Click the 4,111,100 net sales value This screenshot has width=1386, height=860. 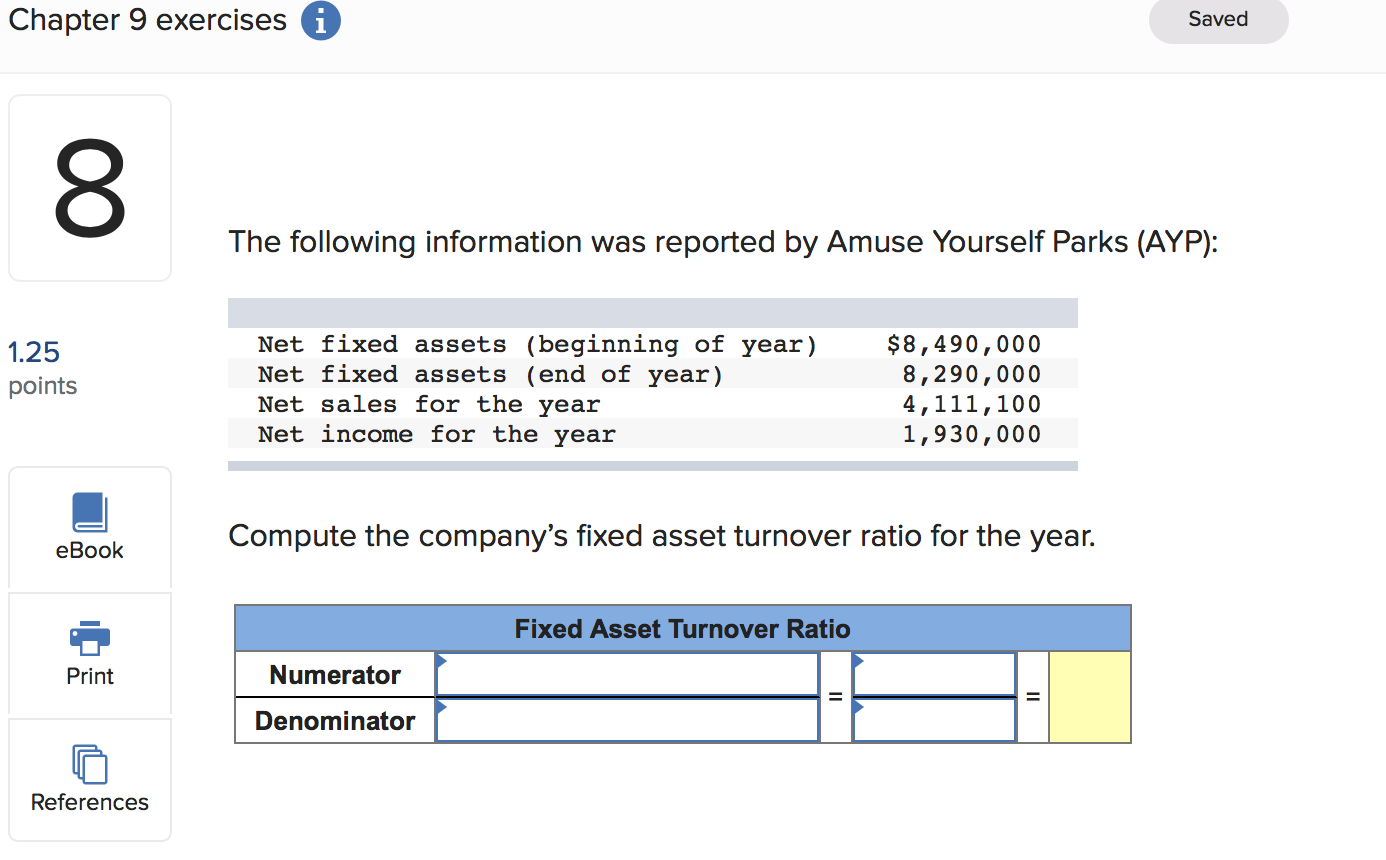(x=971, y=404)
